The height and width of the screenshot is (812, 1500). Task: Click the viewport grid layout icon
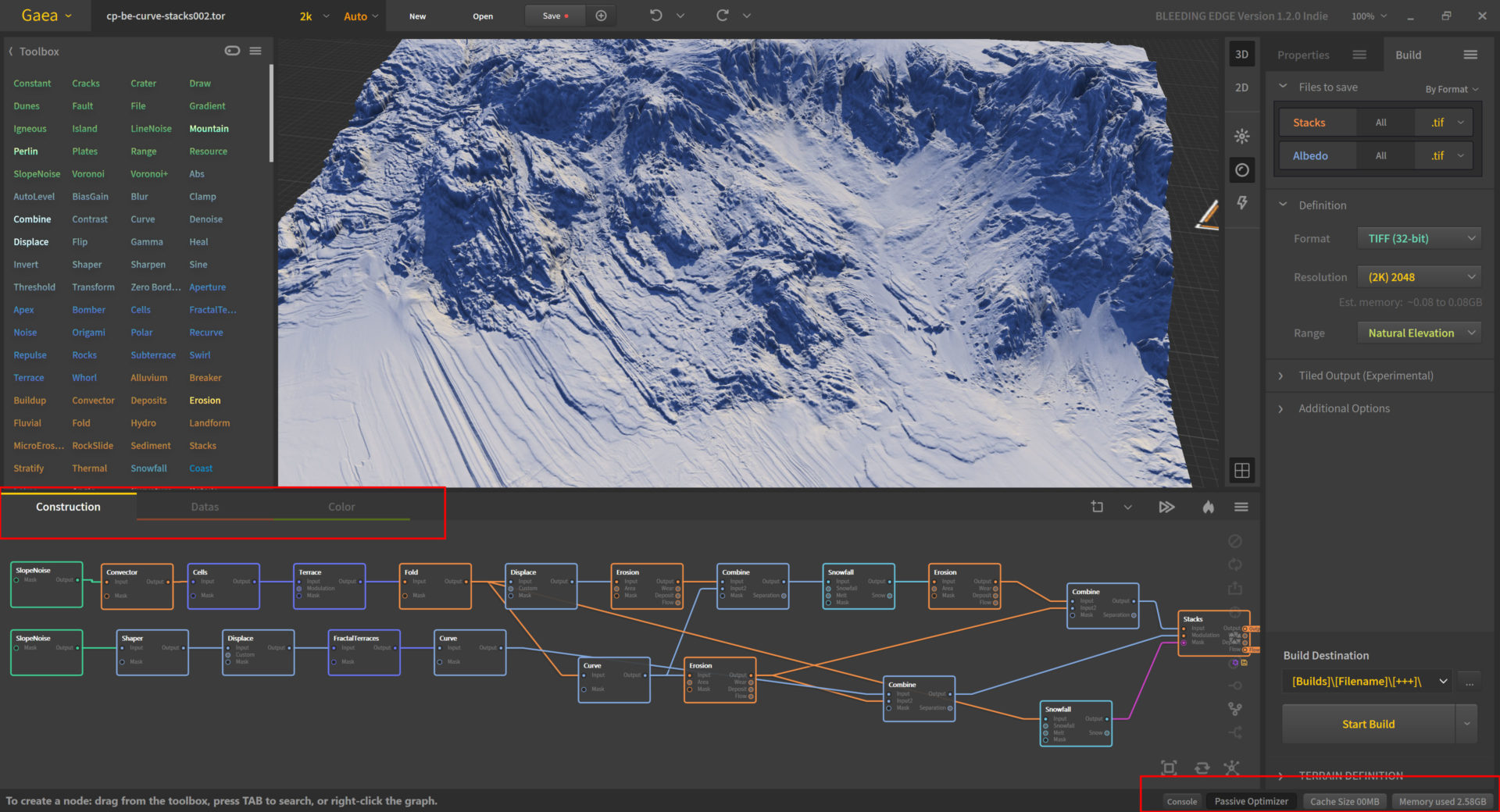[x=1241, y=471]
